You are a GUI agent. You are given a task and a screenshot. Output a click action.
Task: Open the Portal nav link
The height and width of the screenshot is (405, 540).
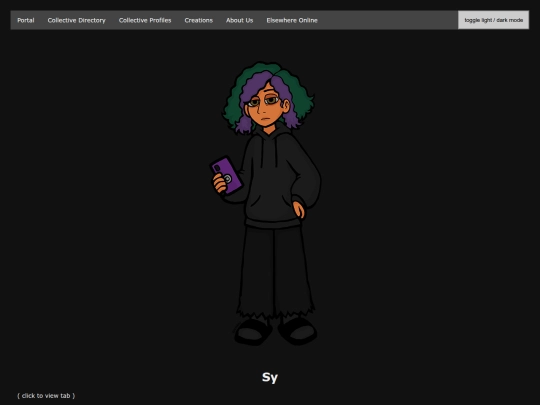tap(26, 20)
